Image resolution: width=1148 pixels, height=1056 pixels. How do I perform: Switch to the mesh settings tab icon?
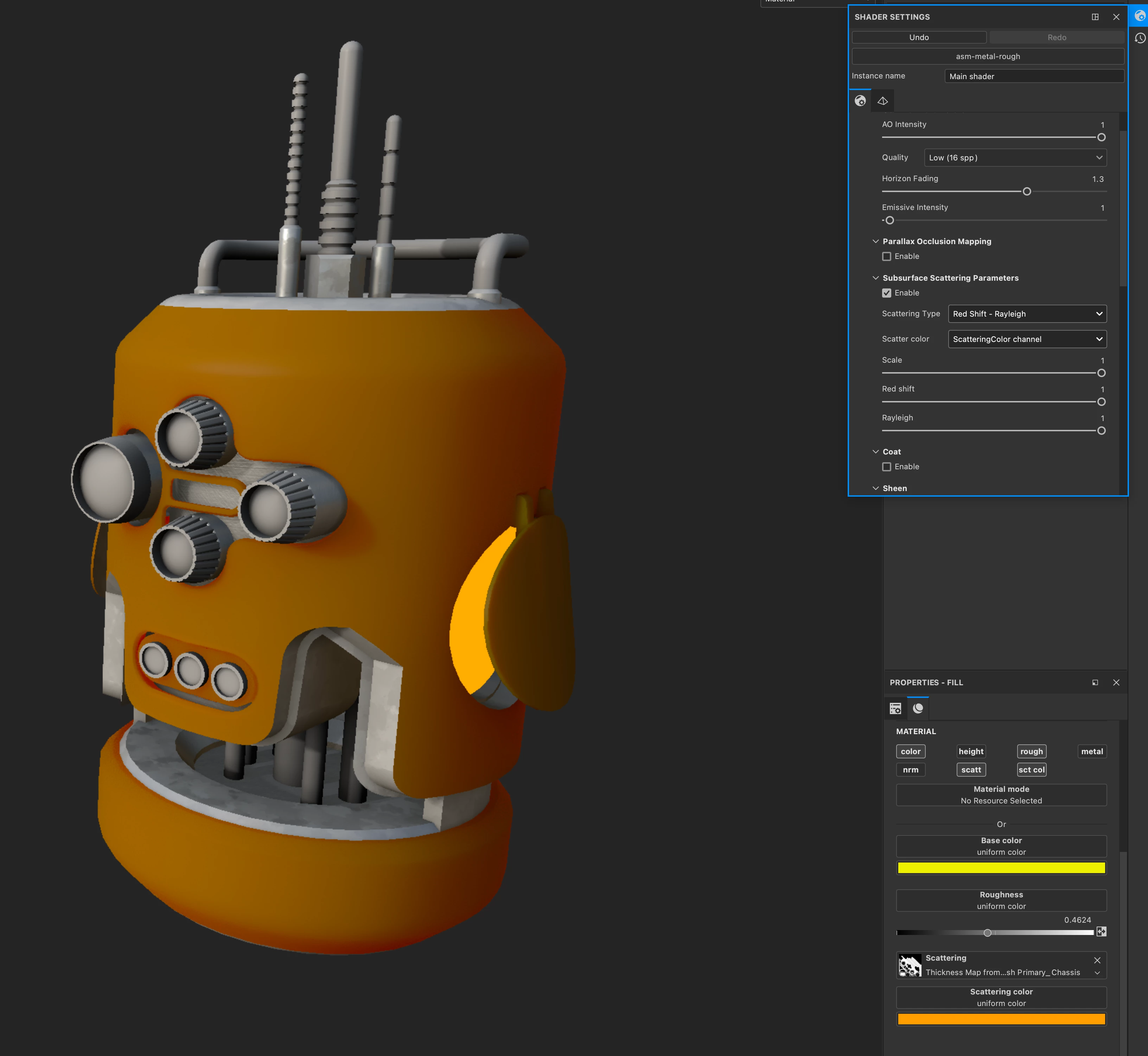[882, 101]
